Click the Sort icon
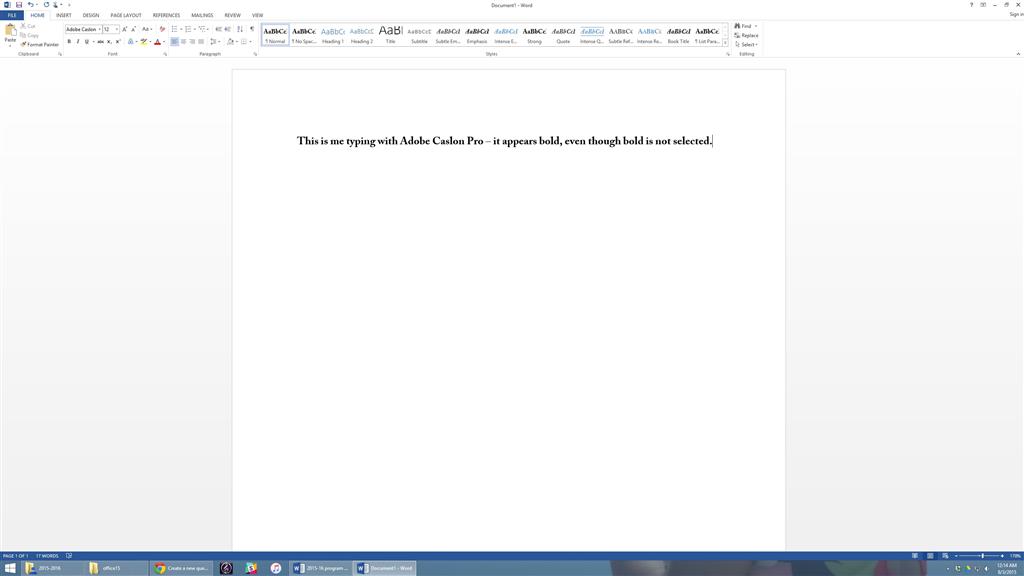The image size is (1024, 576). coord(240,29)
